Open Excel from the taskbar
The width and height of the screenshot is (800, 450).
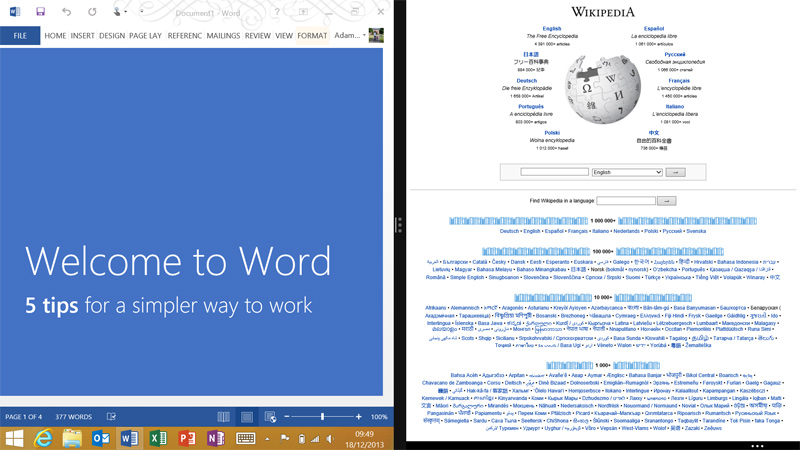coord(158,438)
